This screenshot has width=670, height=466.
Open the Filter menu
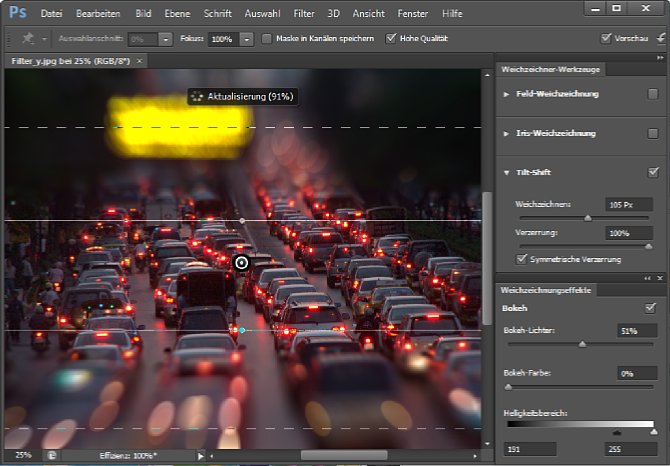[x=304, y=14]
